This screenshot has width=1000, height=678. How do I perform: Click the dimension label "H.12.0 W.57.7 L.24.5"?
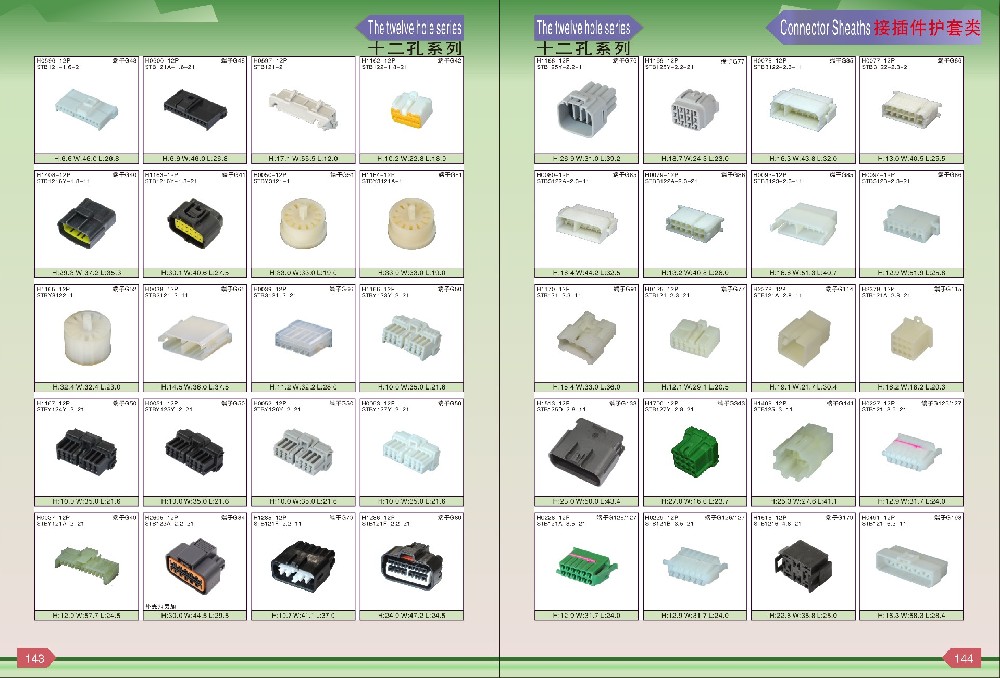[x=87, y=615]
